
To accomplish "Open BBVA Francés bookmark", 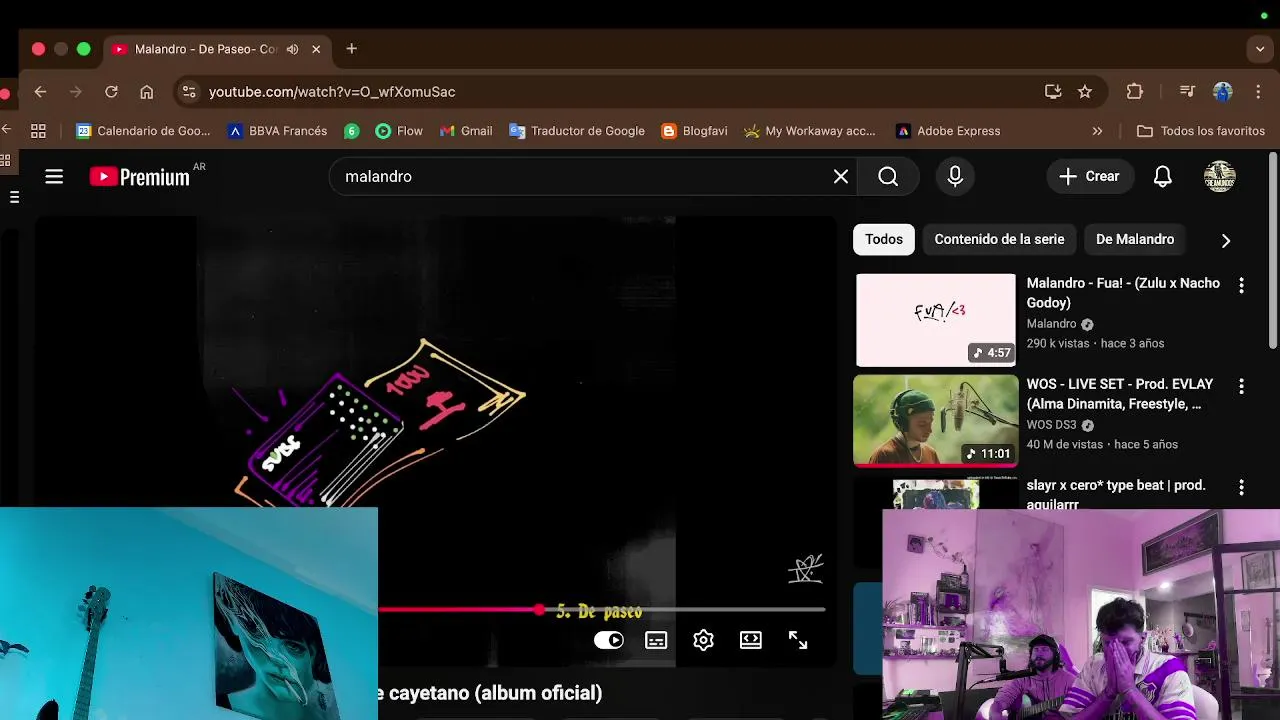I will (x=277, y=131).
